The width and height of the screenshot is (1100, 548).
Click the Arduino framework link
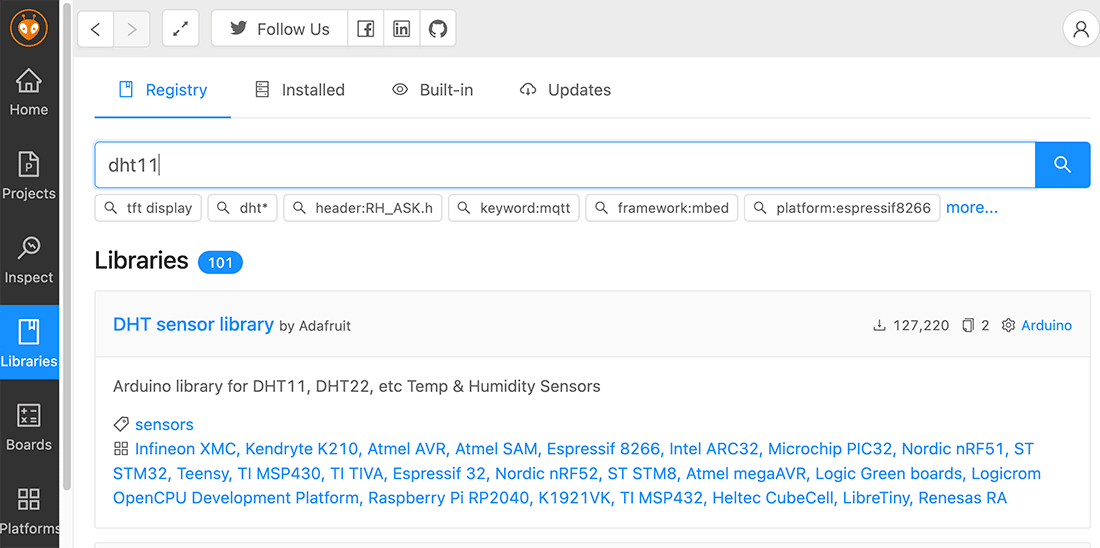click(x=1047, y=326)
